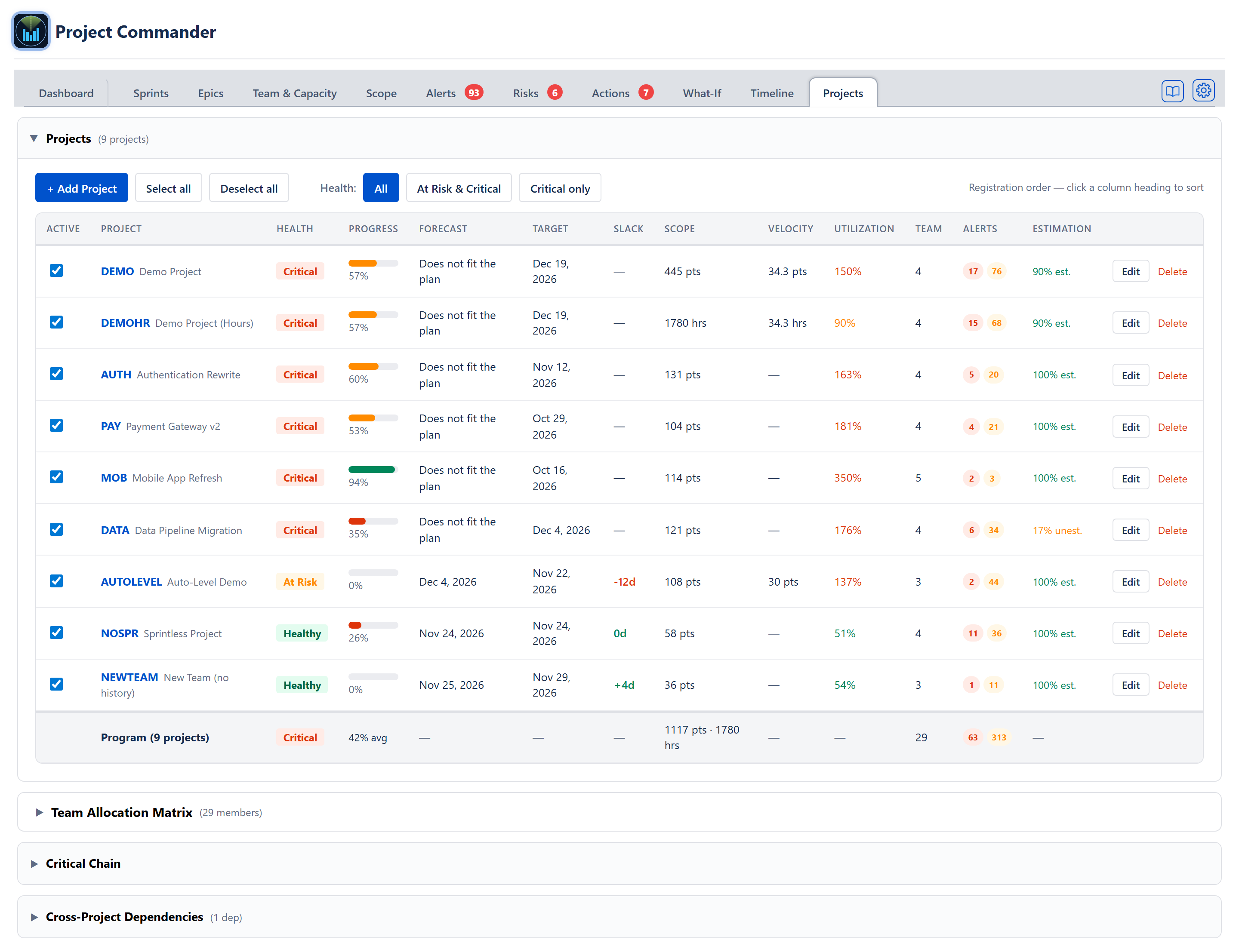Delete the NOSPR project
This screenshot has height=952, width=1239.
point(1171,633)
